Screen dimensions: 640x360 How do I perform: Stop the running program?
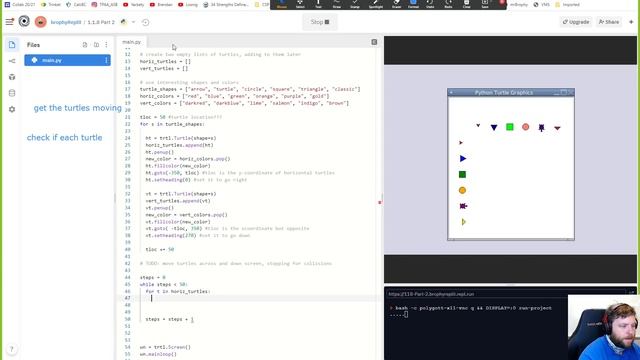(x=320, y=22)
